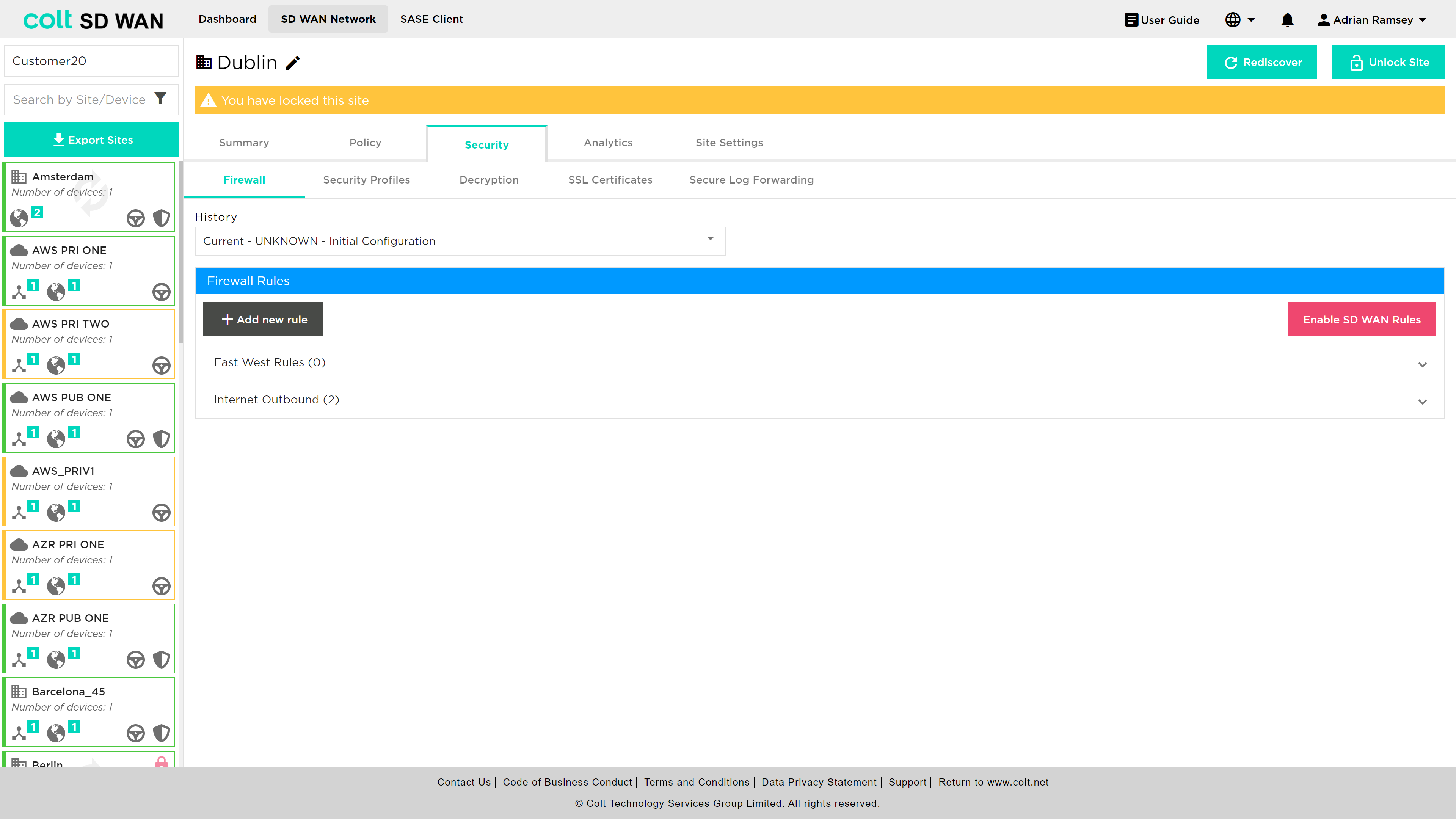Viewport: 1456px width, 819px height.
Task: Select the Firewall sub-tab
Action: [244, 180]
